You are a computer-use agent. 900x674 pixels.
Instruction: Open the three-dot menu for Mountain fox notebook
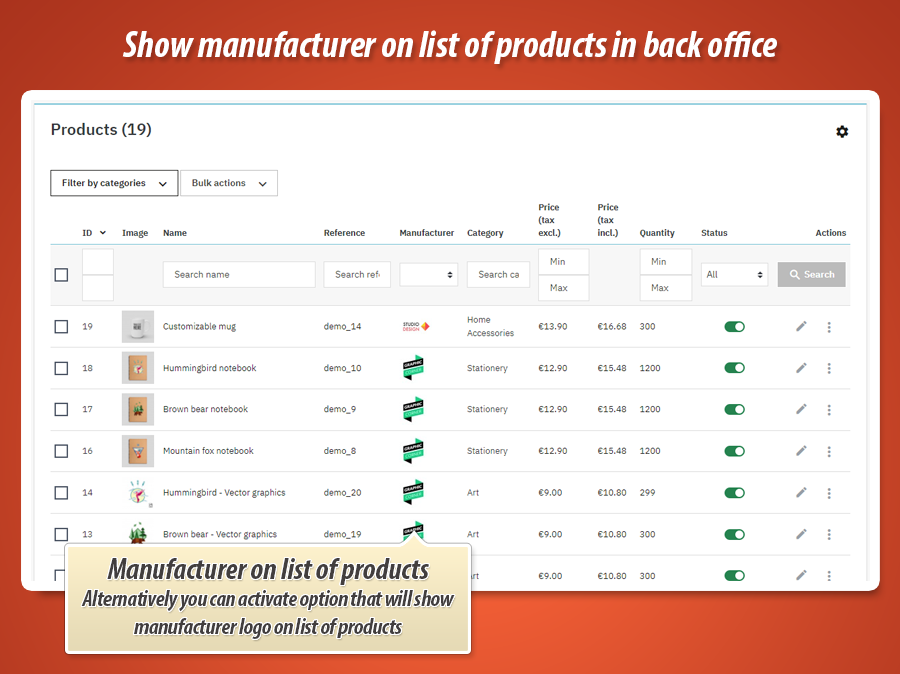[x=829, y=451]
